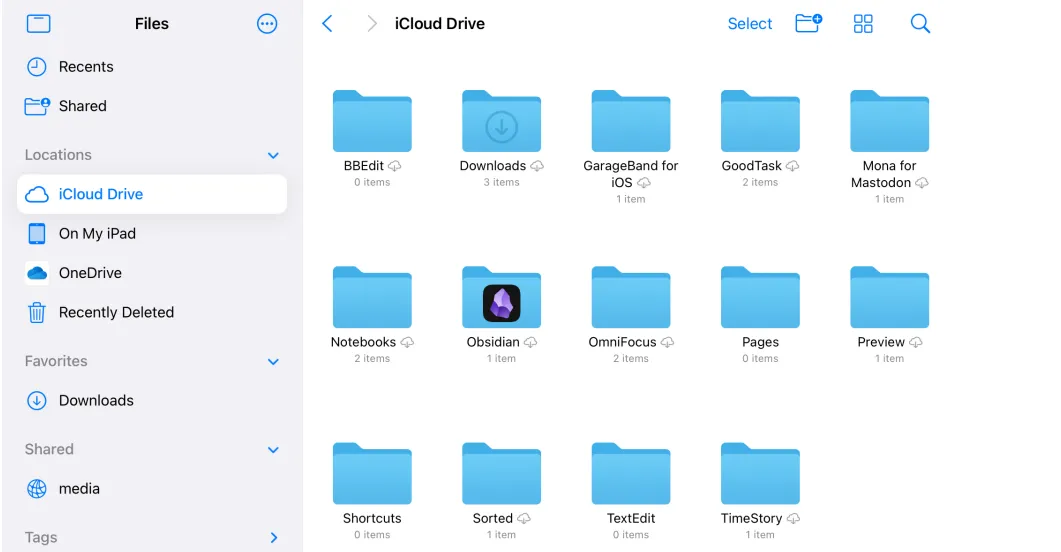Open the Downloads folder in the grid
This screenshot has width=1061, height=552.
click(501, 121)
